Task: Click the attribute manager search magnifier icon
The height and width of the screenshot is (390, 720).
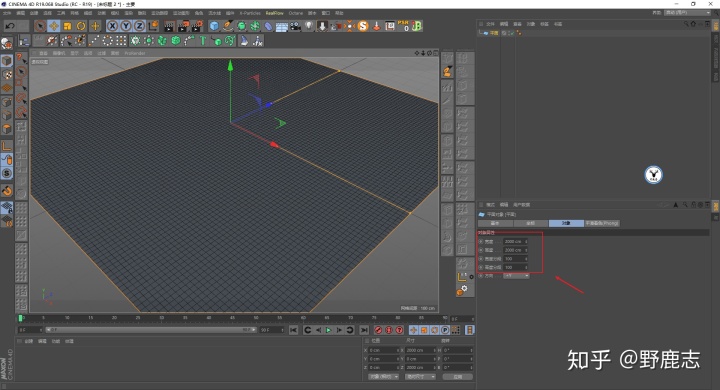Action: (685, 205)
